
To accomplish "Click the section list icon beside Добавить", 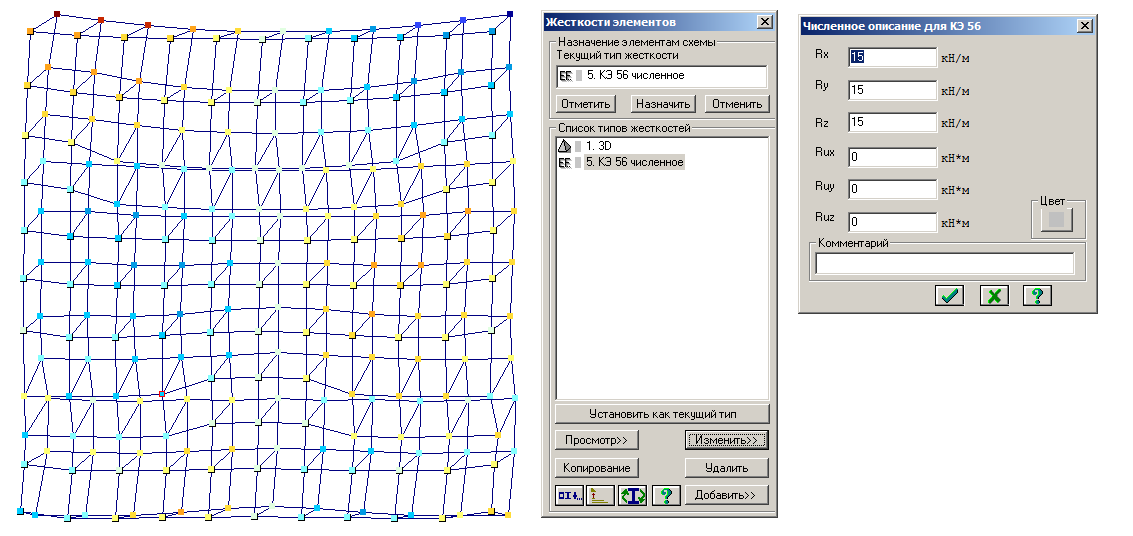I will [569, 496].
